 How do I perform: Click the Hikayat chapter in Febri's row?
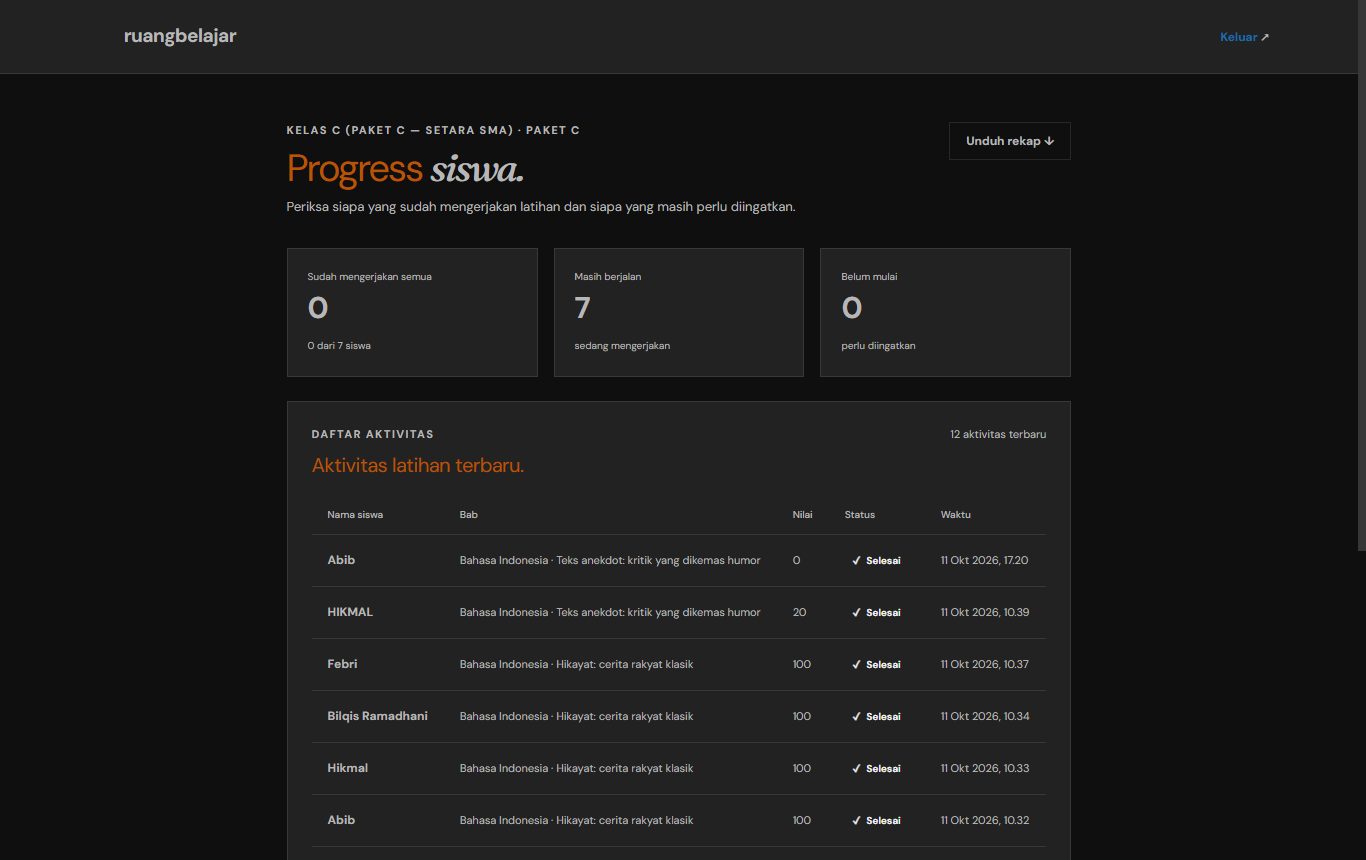coord(577,664)
